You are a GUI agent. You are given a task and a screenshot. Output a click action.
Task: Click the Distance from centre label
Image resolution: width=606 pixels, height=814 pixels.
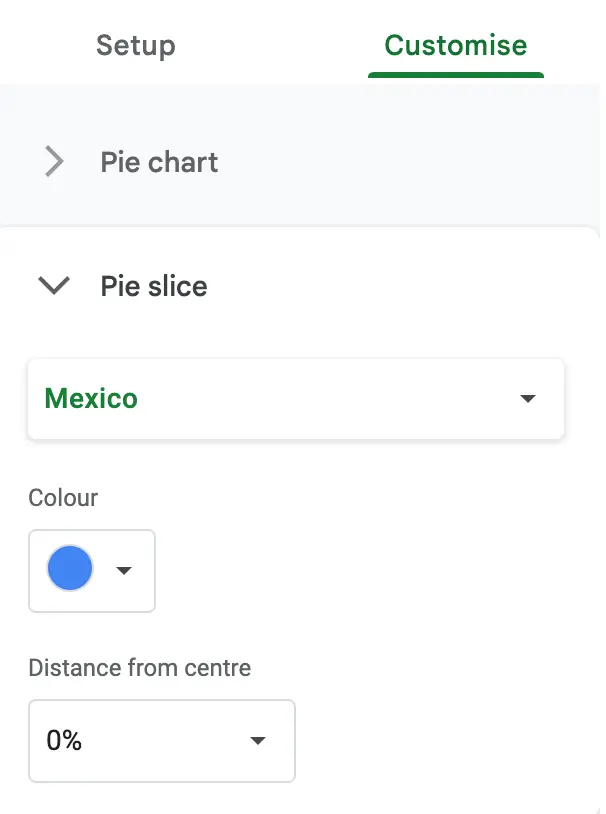click(140, 667)
